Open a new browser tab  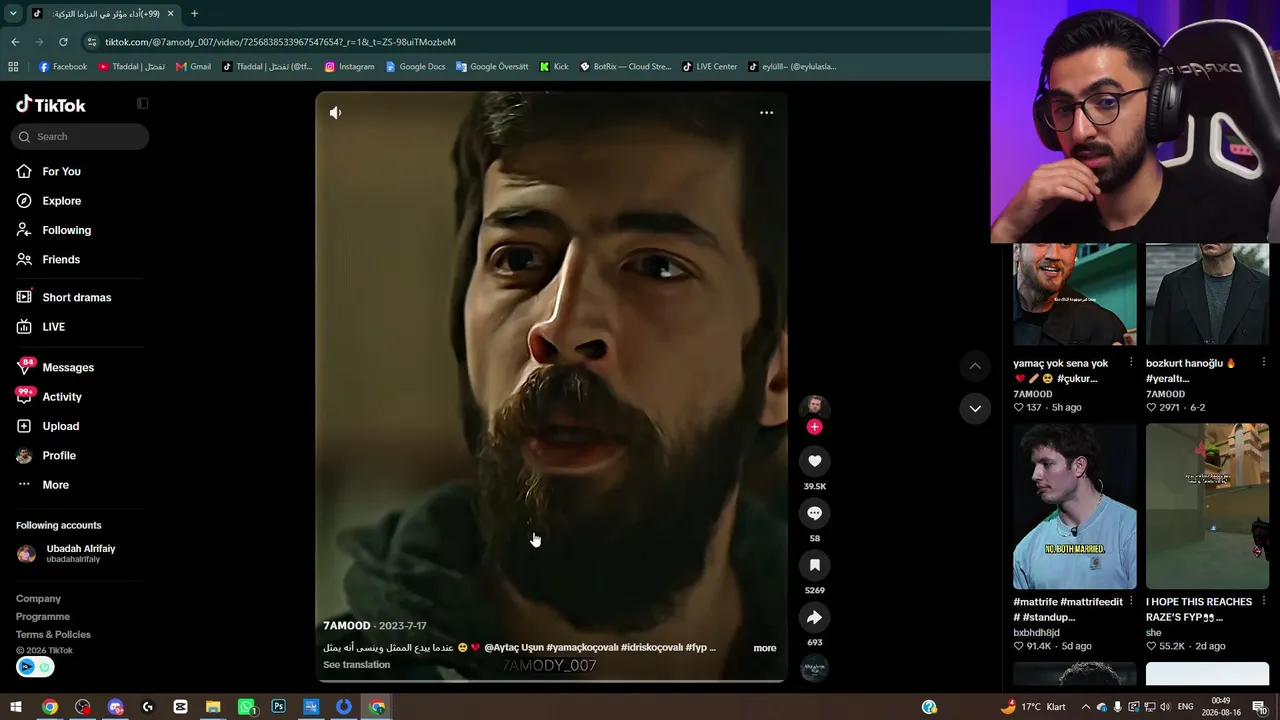click(x=194, y=14)
